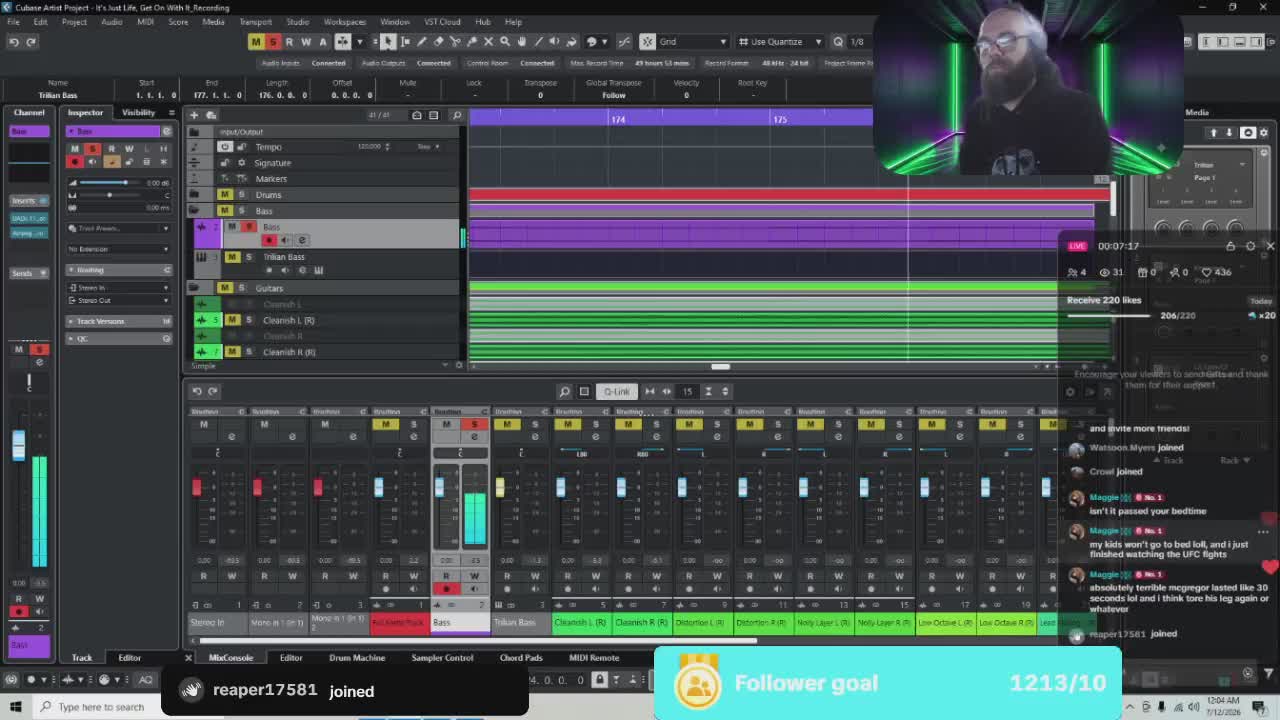This screenshot has height=720, width=1280.
Task: Open the track list settings gear at bottom
Action: [459, 365]
